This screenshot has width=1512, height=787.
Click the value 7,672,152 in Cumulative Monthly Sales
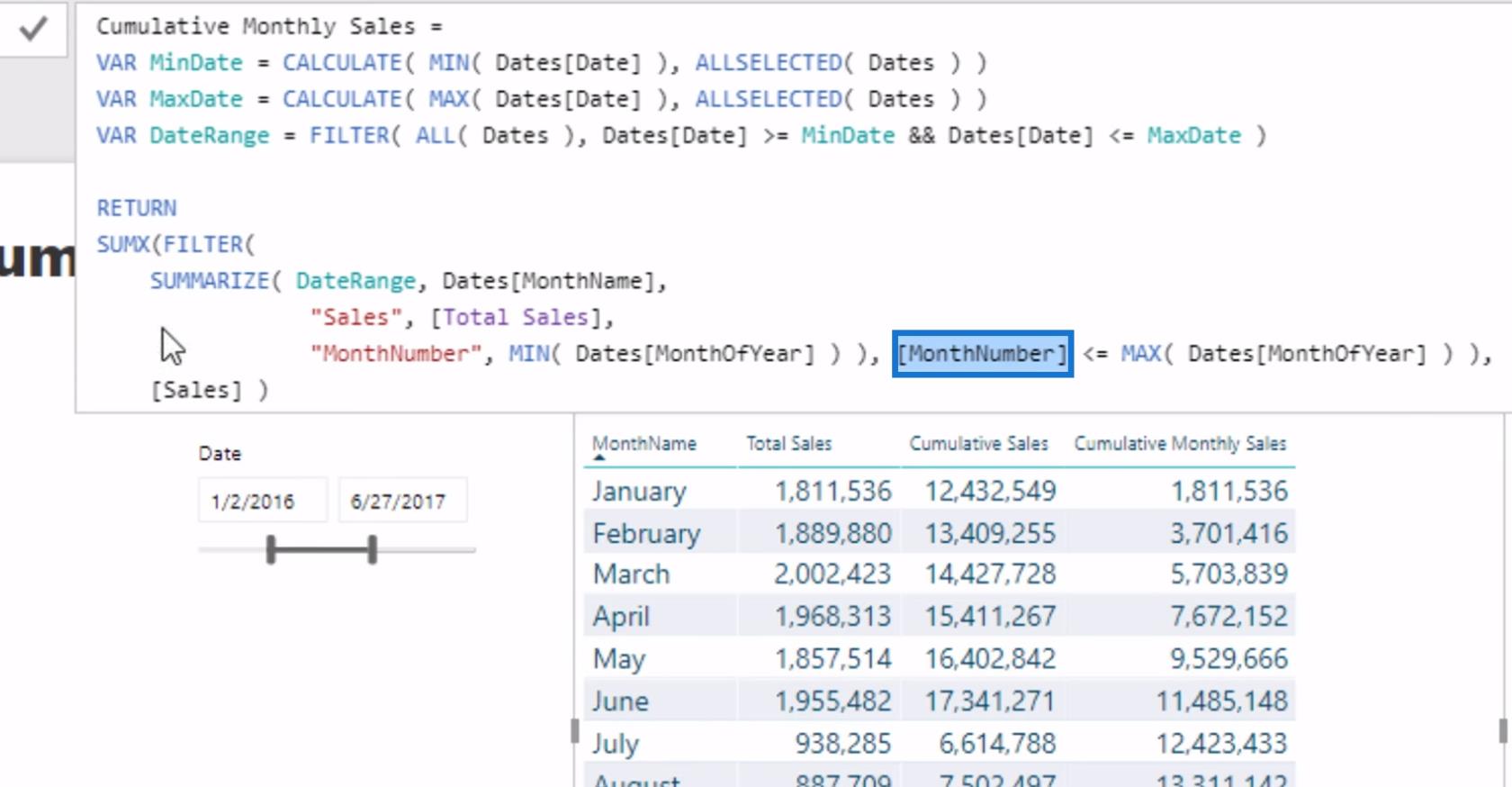[x=1228, y=617]
